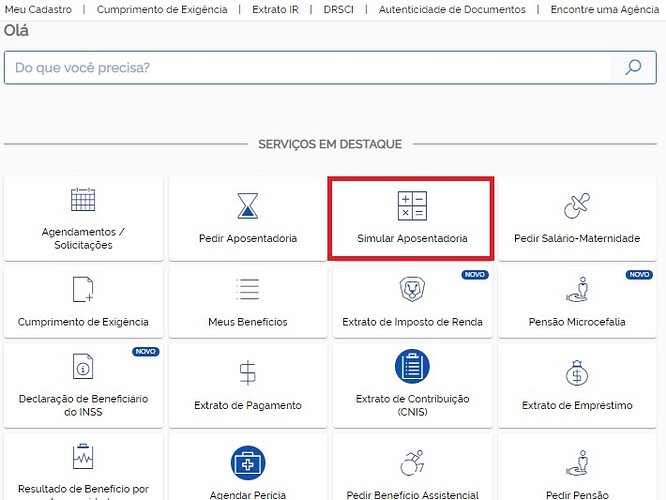The height and width of the screenshot is (500, 666).
Task: Click the Autenticidade de Documentos link
Action: click(x=452, y=9)
